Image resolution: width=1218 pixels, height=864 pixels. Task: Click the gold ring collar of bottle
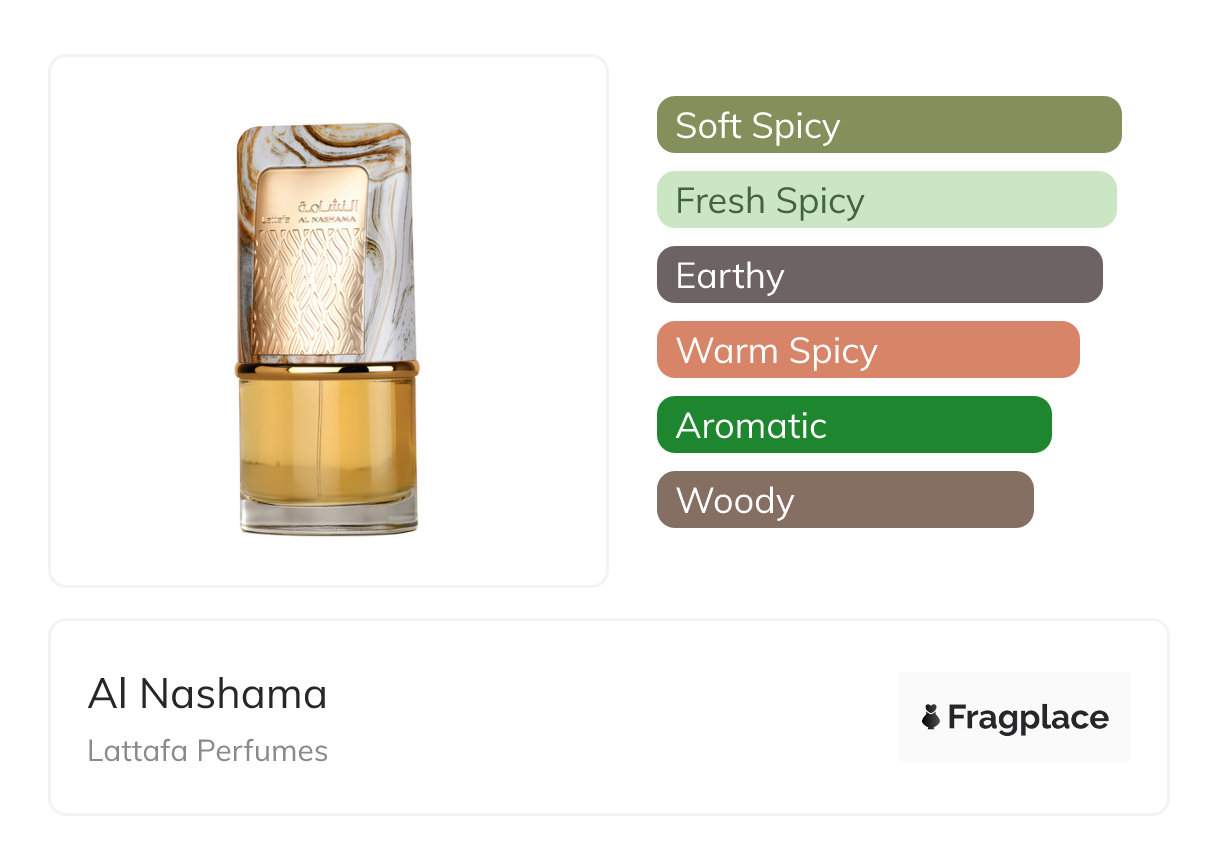tap(327, 370)
